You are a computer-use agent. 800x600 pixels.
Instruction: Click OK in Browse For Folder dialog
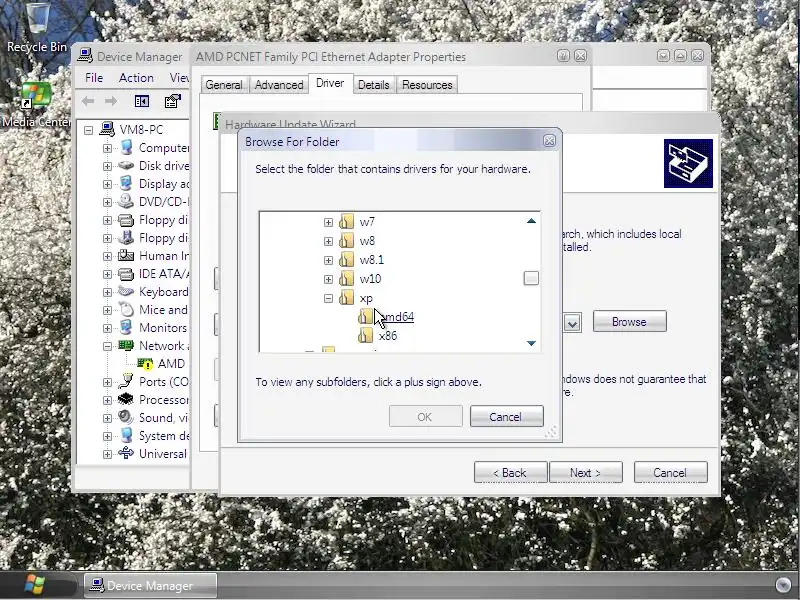pos(426,416)
